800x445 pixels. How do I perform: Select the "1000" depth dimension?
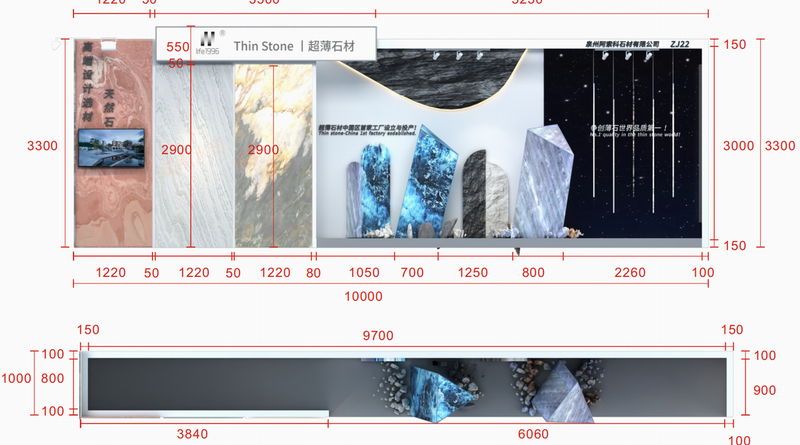(16, 378)
